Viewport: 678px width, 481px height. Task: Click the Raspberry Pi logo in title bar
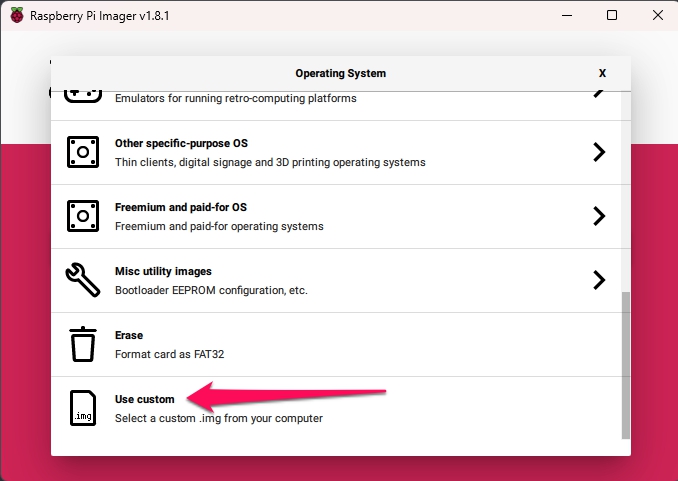coord(17,15)
